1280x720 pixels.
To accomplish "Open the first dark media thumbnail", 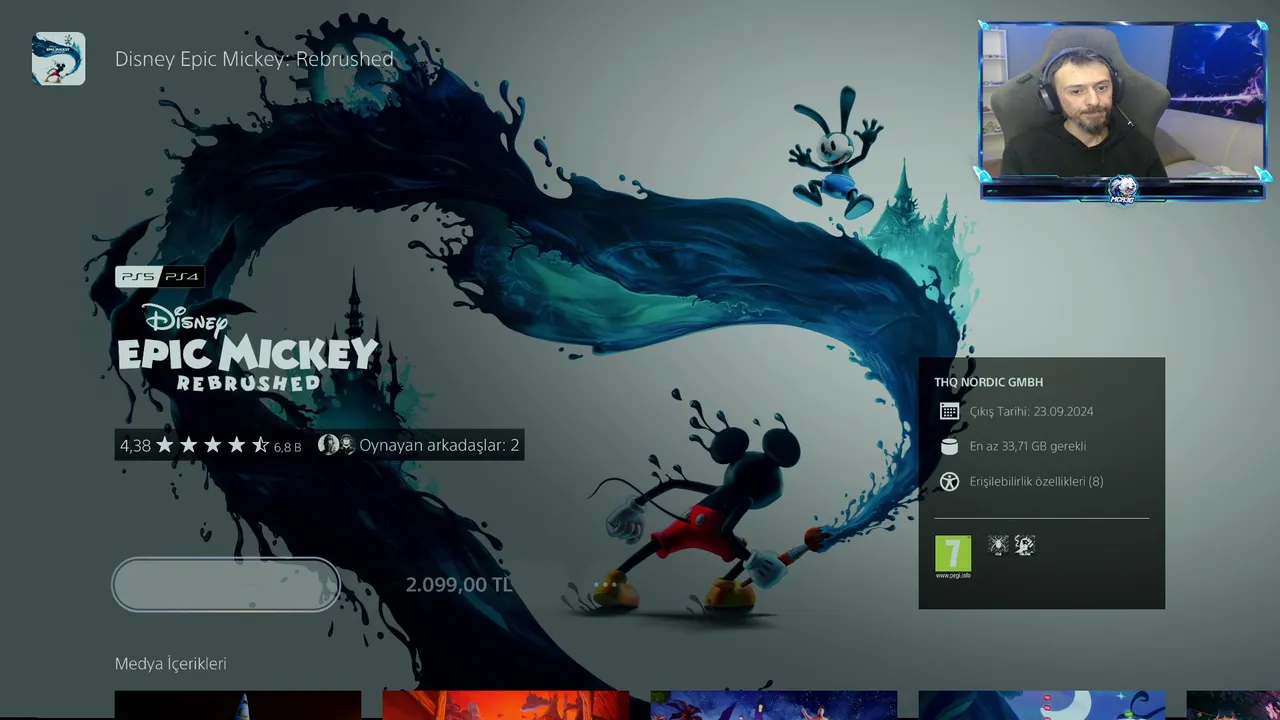I will tap(238, 705).
